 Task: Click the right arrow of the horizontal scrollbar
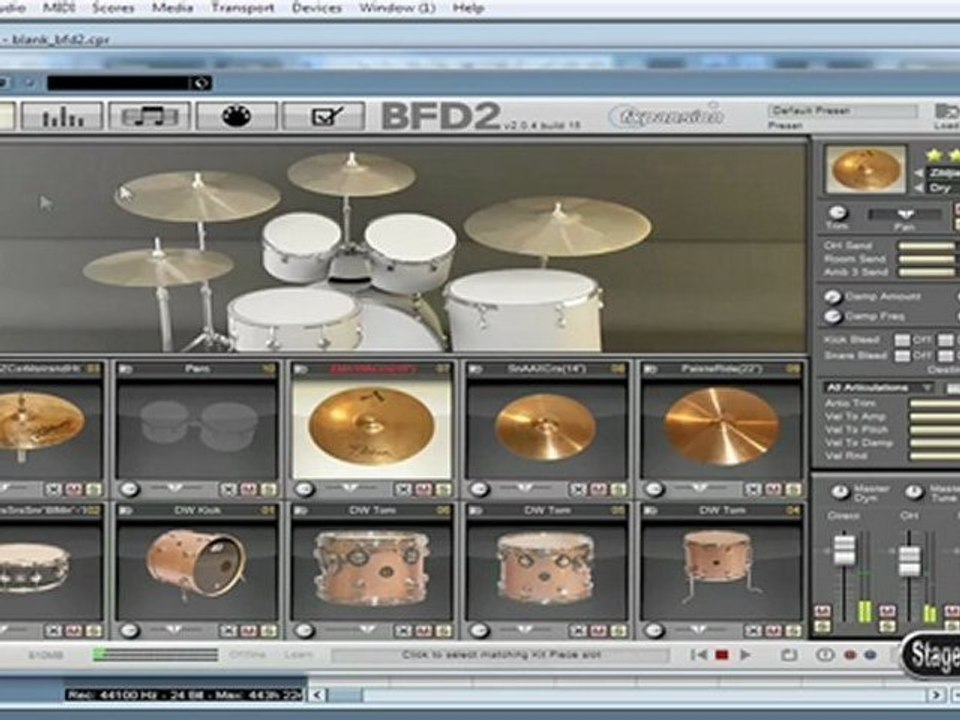coord(934,694)
